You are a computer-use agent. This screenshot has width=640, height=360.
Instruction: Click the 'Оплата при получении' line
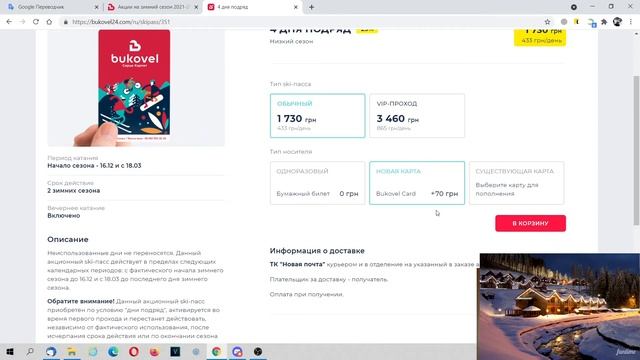[307, 294]
